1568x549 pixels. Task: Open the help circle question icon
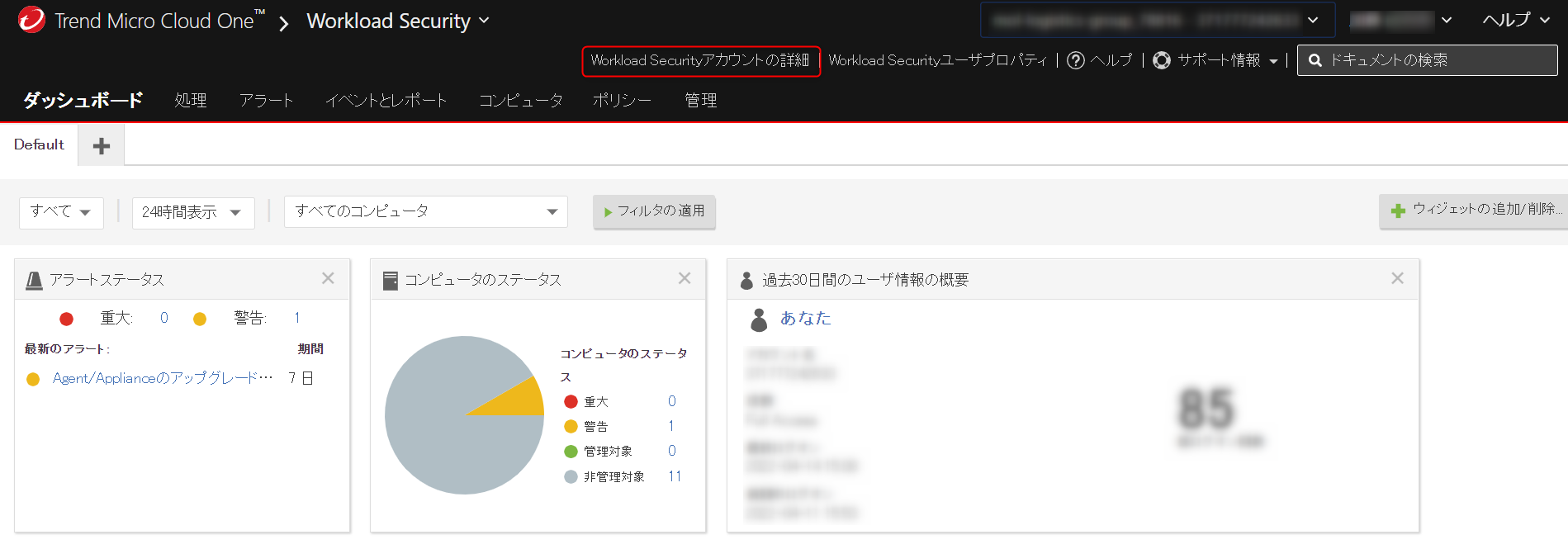[1076, 60]
